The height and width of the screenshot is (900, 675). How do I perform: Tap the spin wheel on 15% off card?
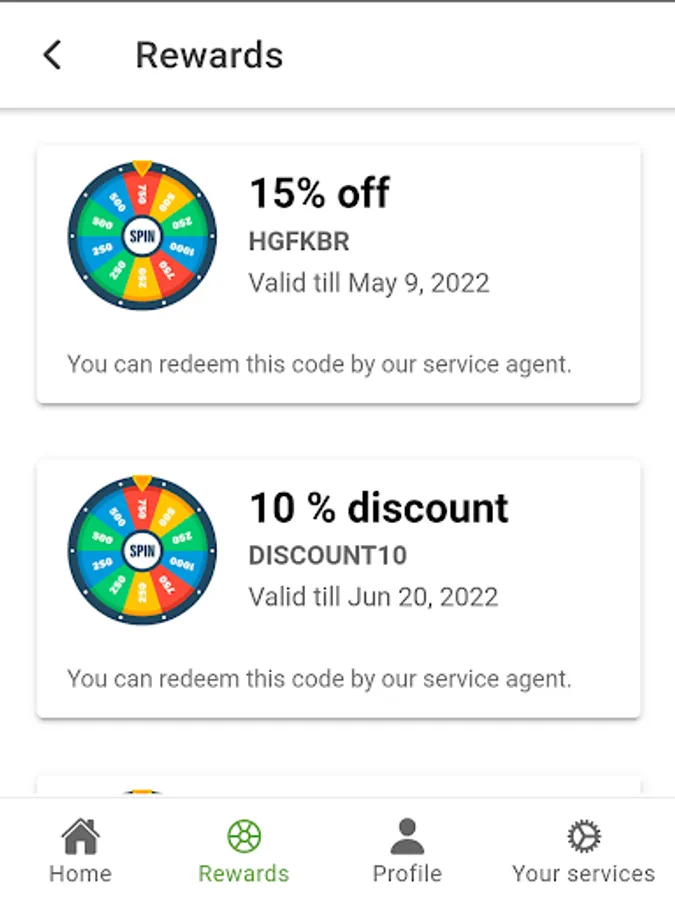point(142,236)
